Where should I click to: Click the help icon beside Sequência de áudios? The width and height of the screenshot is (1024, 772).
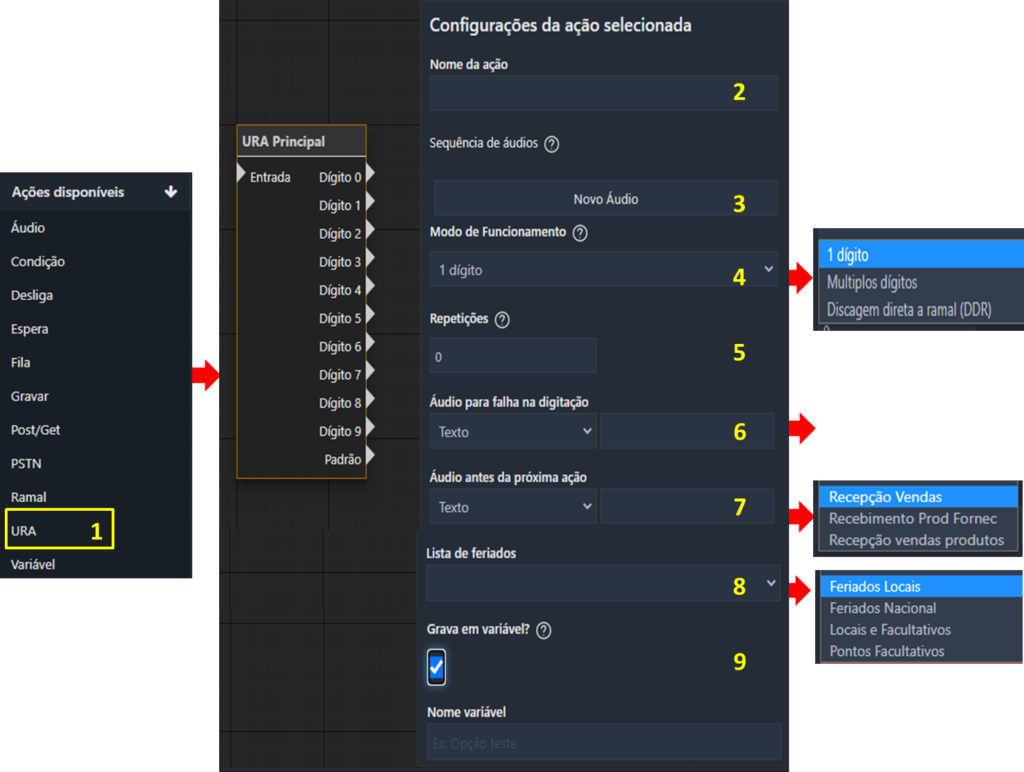pos(552,144)
